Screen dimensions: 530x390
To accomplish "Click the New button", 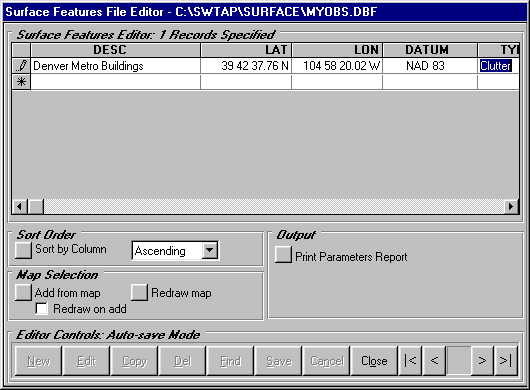I will tap(39, 361).
